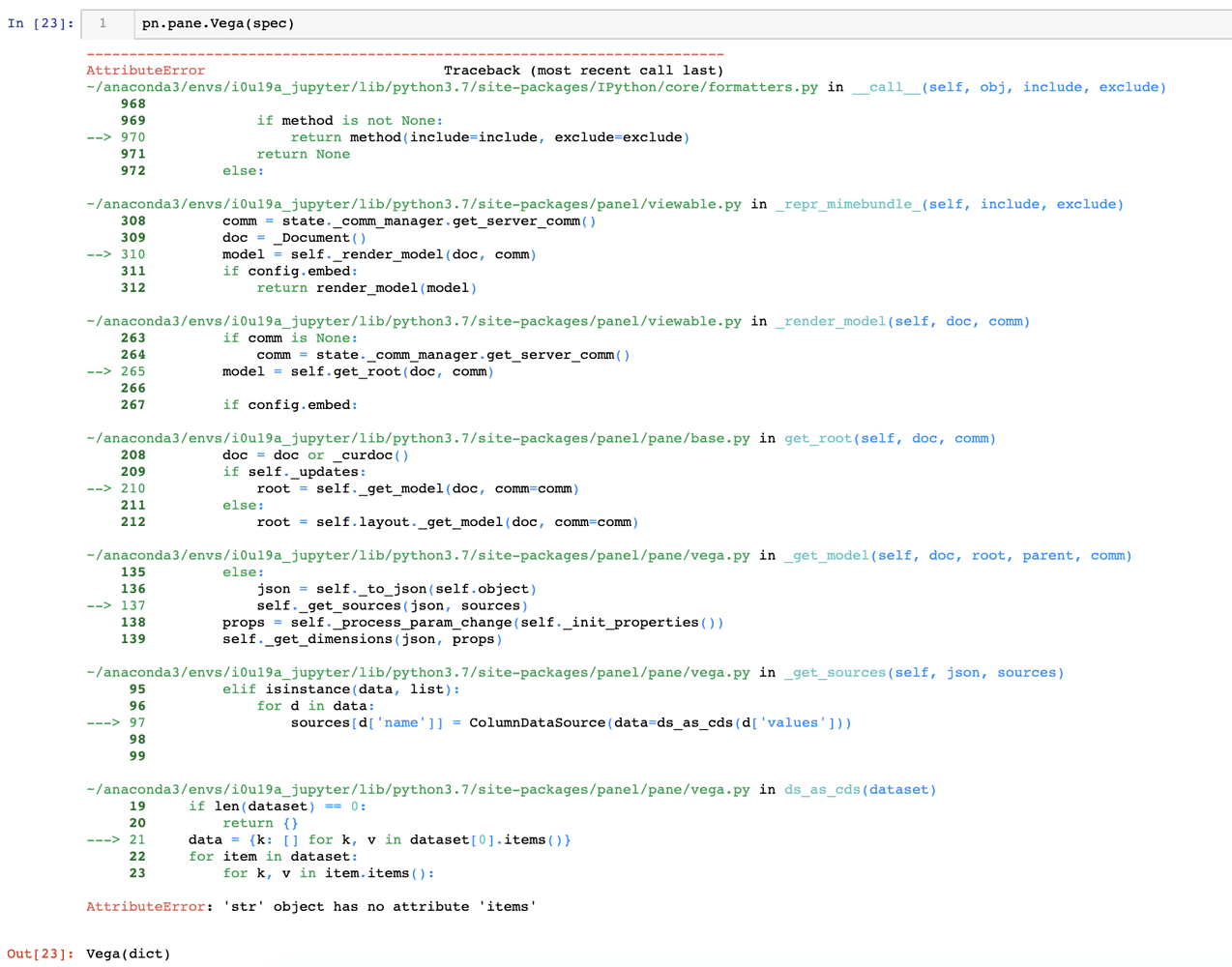This screenshot has height=967, width=1232.
Task: Click line 210 'root = self._get_model' with arrow
Action: pyautogui.click(x=418, y=488)
